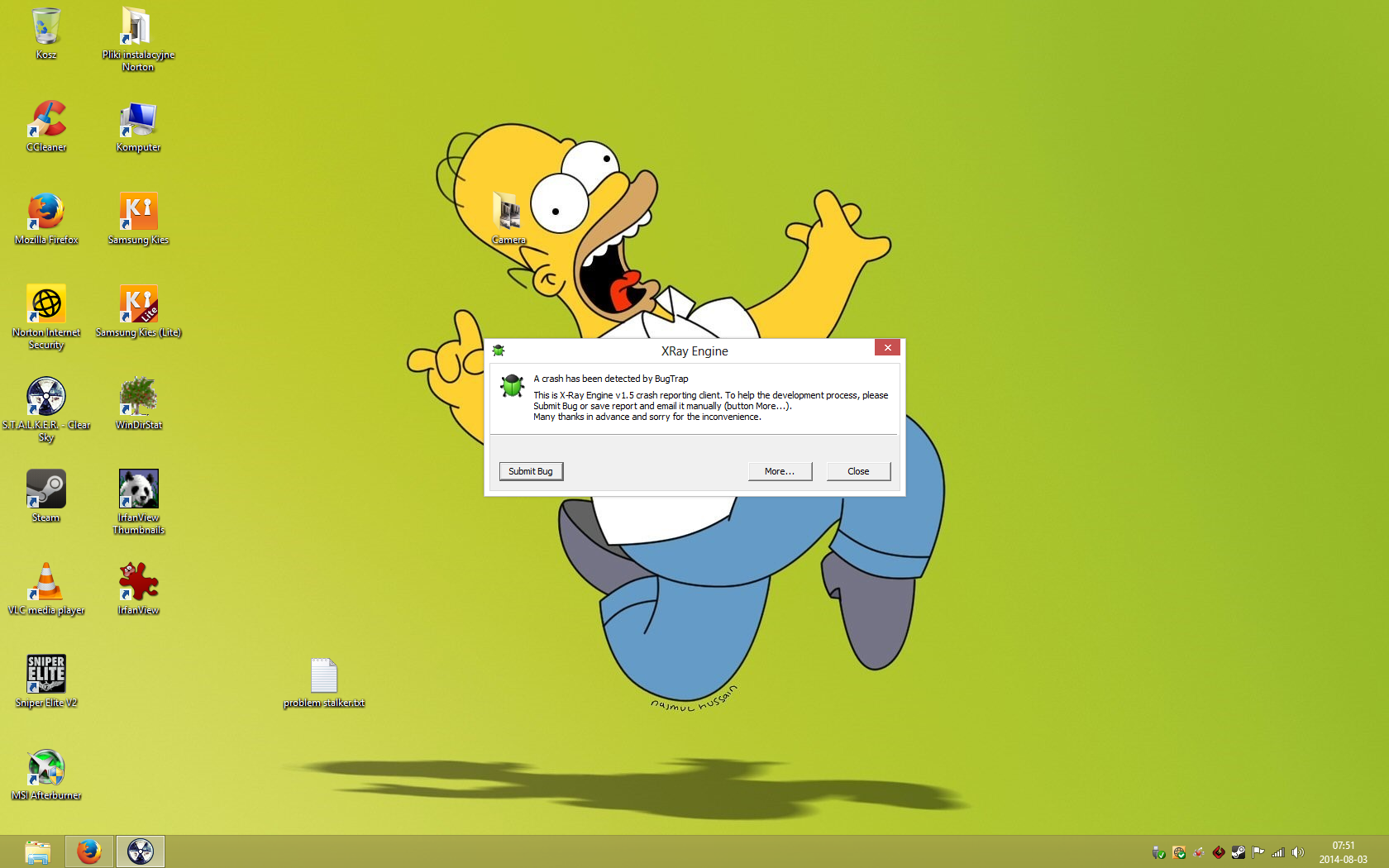Click the More... button in the crash dialog

(780, 471)
